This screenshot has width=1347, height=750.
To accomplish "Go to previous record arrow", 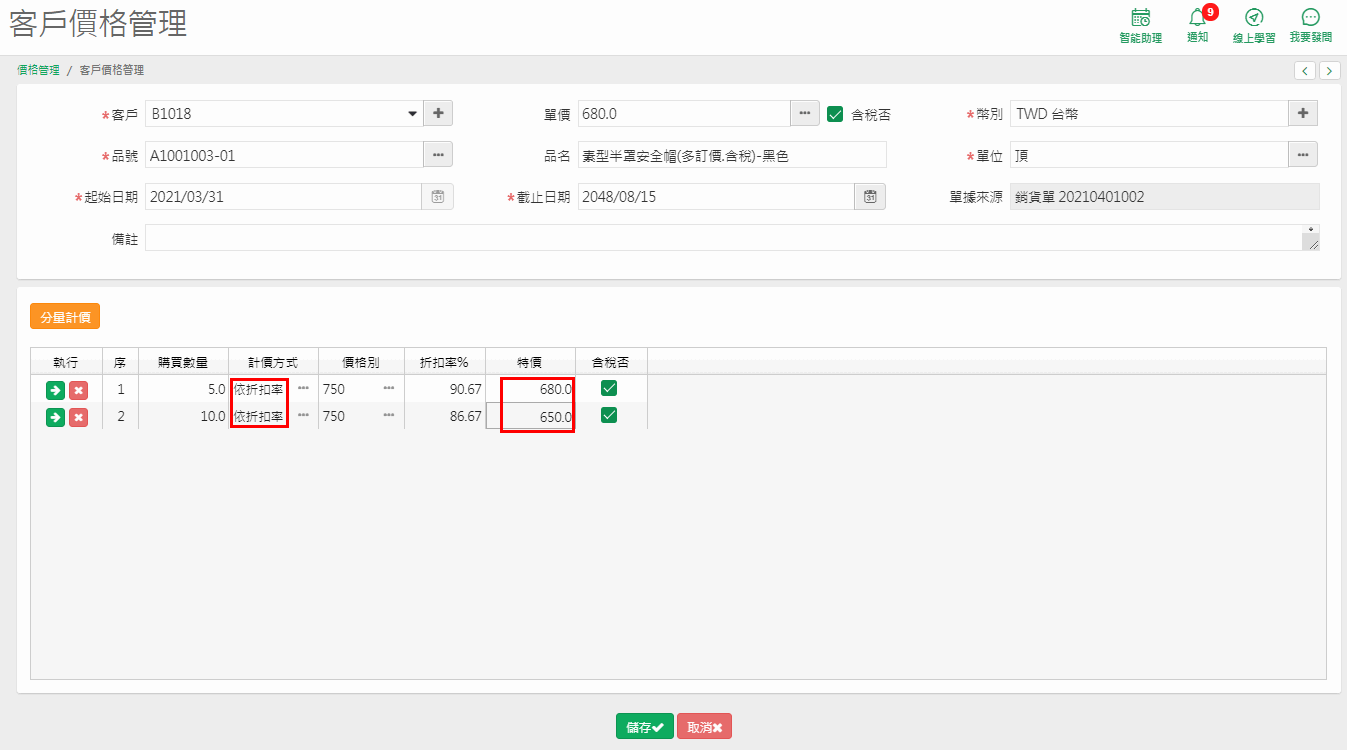I will (x=1305, y=70).
